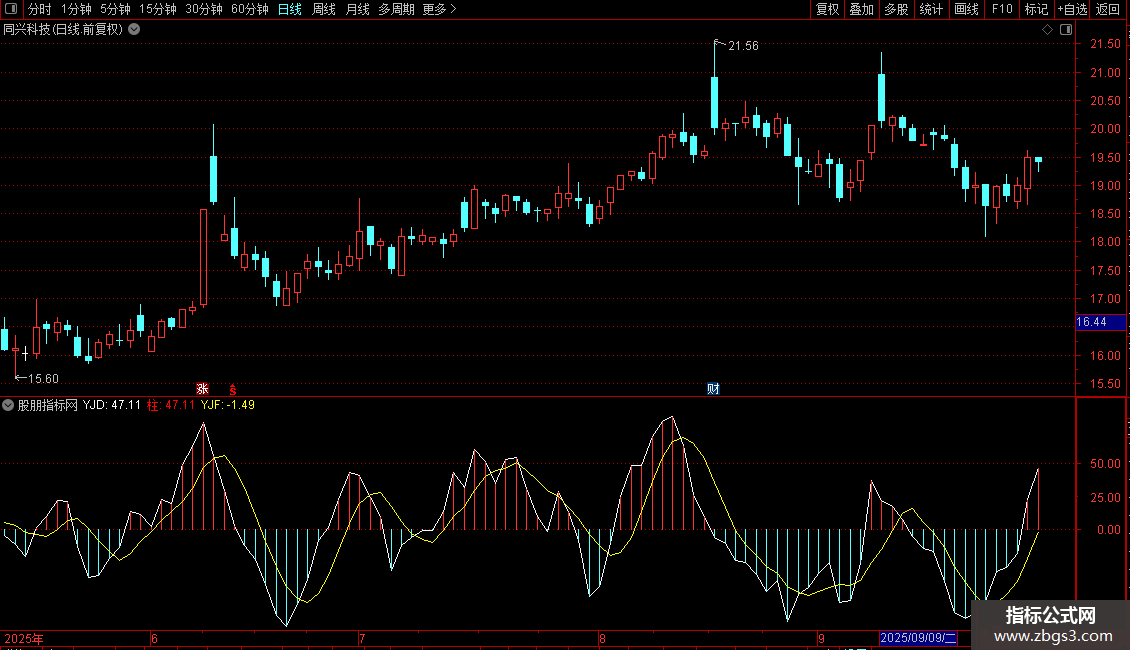This screenshot has height=650, width=1130.
Task: Open F10 company information
Action: coord(1001,9)
